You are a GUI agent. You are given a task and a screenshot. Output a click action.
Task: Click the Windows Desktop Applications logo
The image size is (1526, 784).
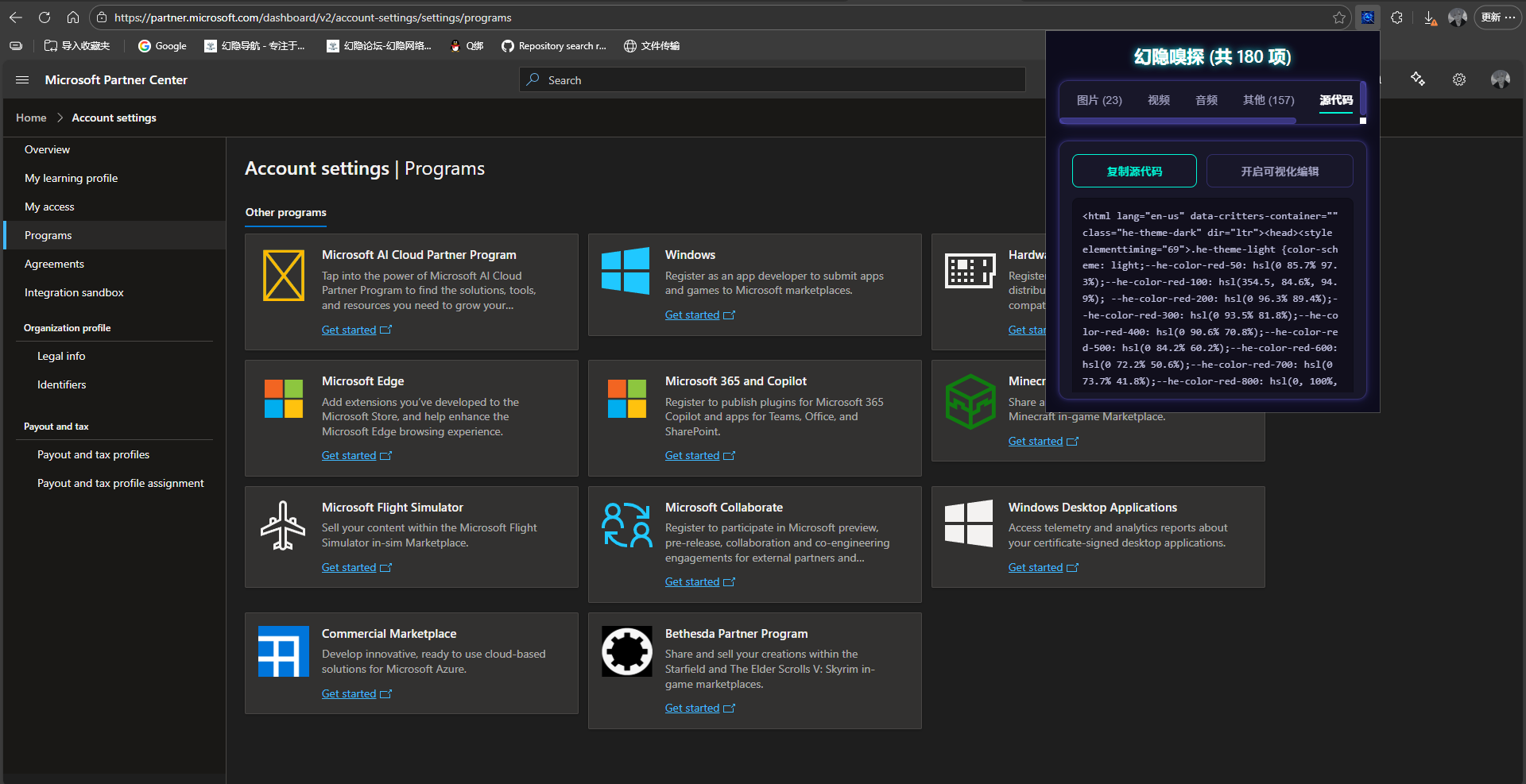pos(969,523)
